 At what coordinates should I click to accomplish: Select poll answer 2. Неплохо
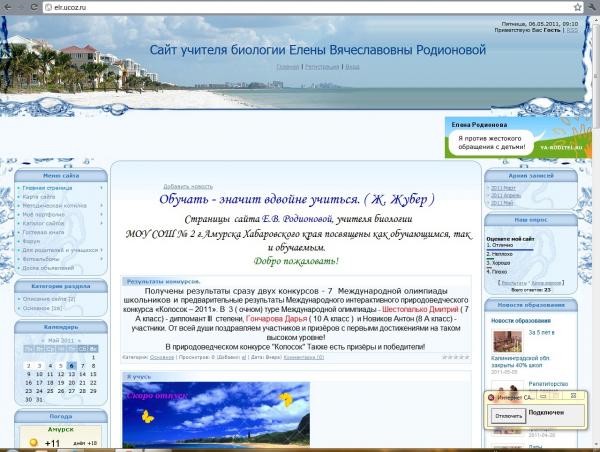500,254
